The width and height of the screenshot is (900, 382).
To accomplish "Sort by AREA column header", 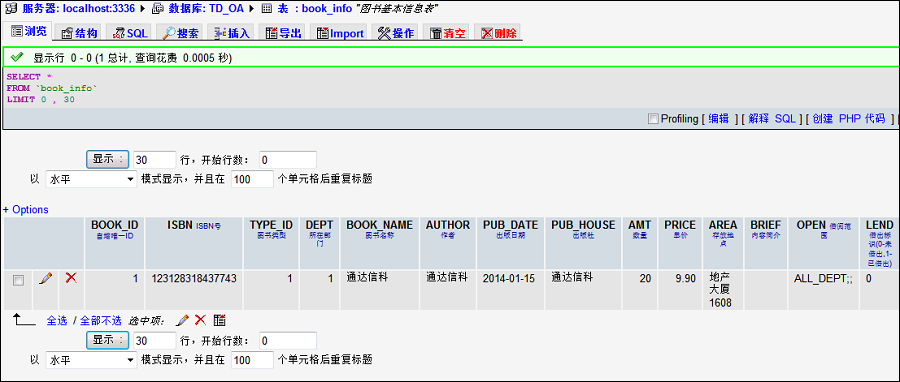I will click(723, 225).
